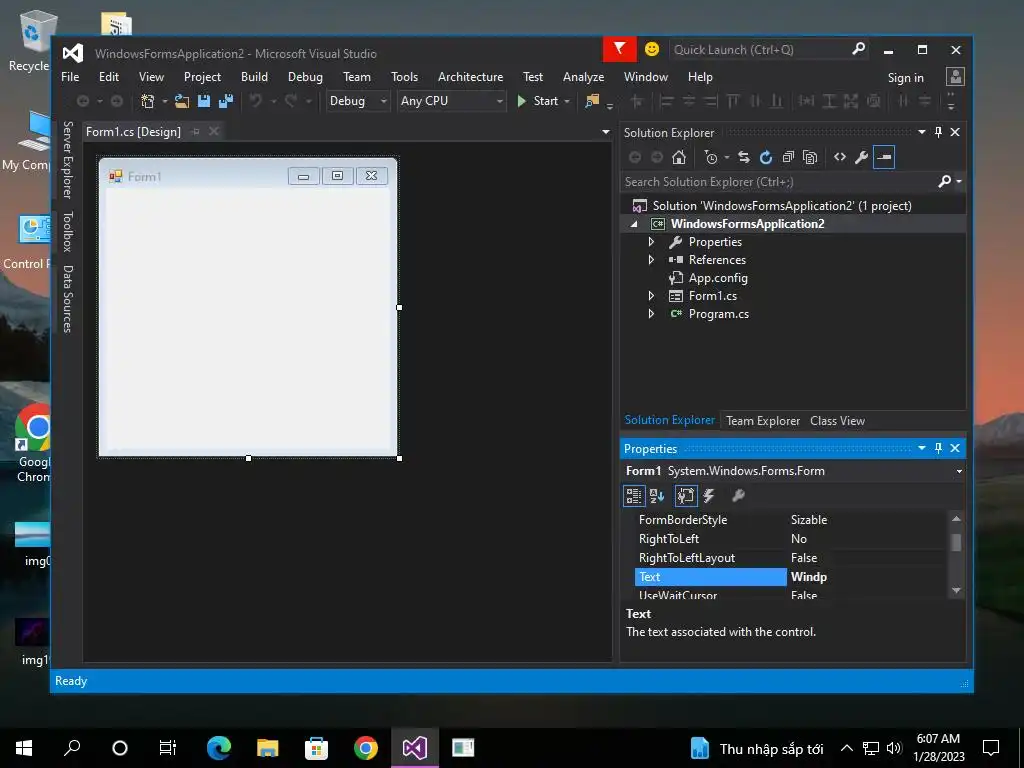Screen dimensions: 1024x768
Task: Save the current file with the Save icon
Action: click(204, 101)
